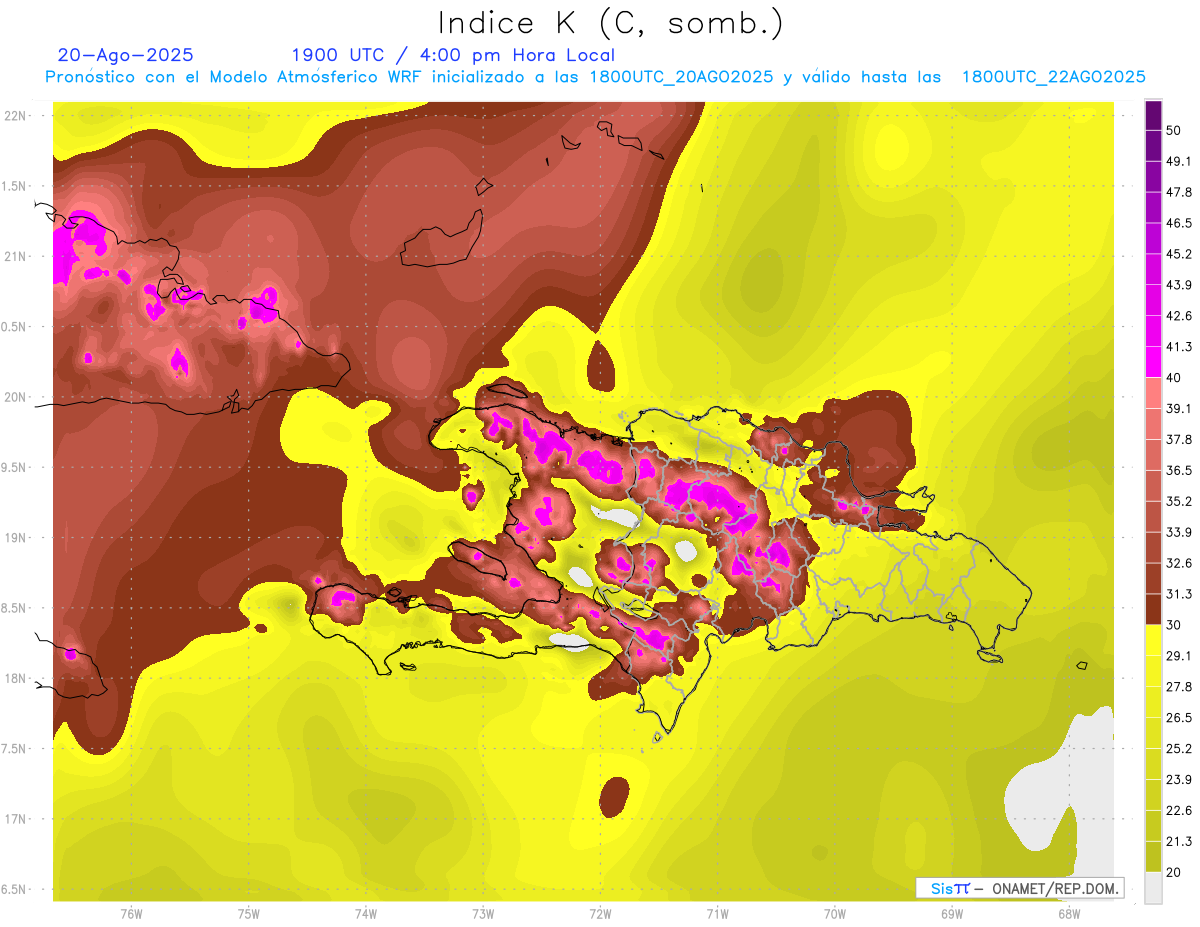Click the map title 'Indice K (C, somb.)'

[611, 24]
